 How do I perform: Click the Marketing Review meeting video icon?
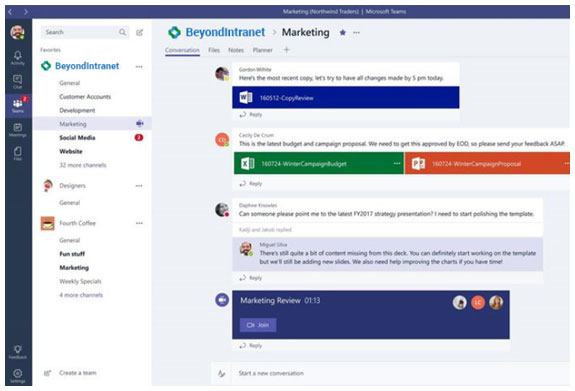222,300
